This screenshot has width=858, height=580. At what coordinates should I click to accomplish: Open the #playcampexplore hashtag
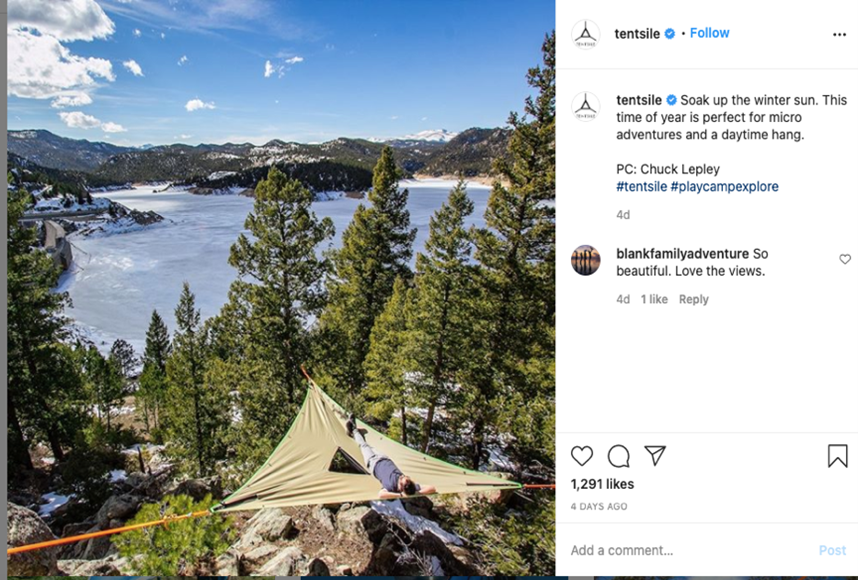[724, 187]
